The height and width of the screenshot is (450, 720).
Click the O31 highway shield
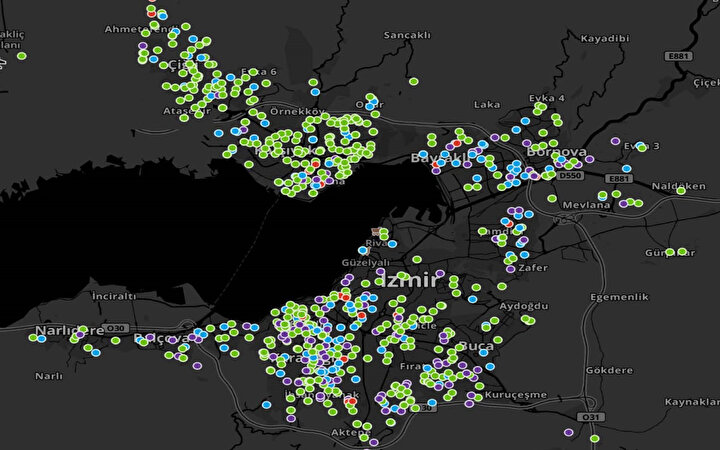[x=591, y=417]
